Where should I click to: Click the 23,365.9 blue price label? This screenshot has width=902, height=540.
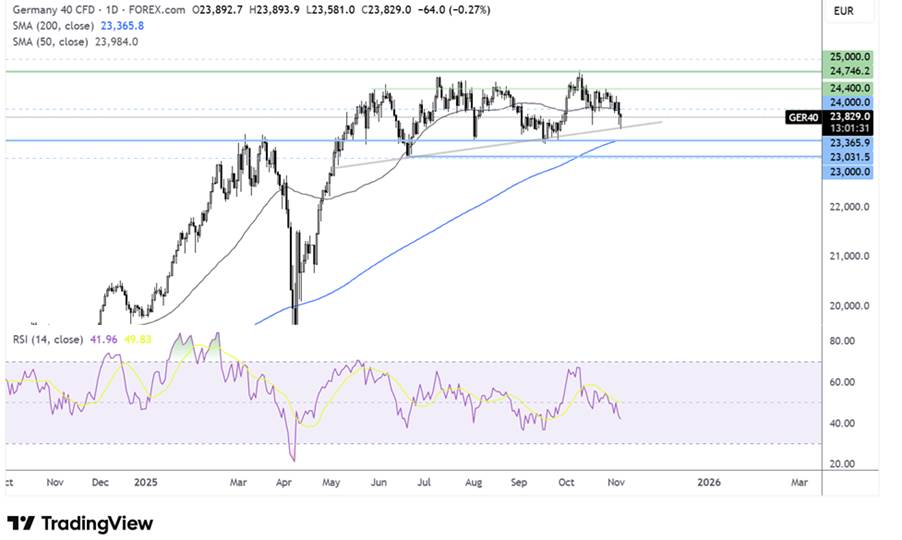(x=846, y=143)
